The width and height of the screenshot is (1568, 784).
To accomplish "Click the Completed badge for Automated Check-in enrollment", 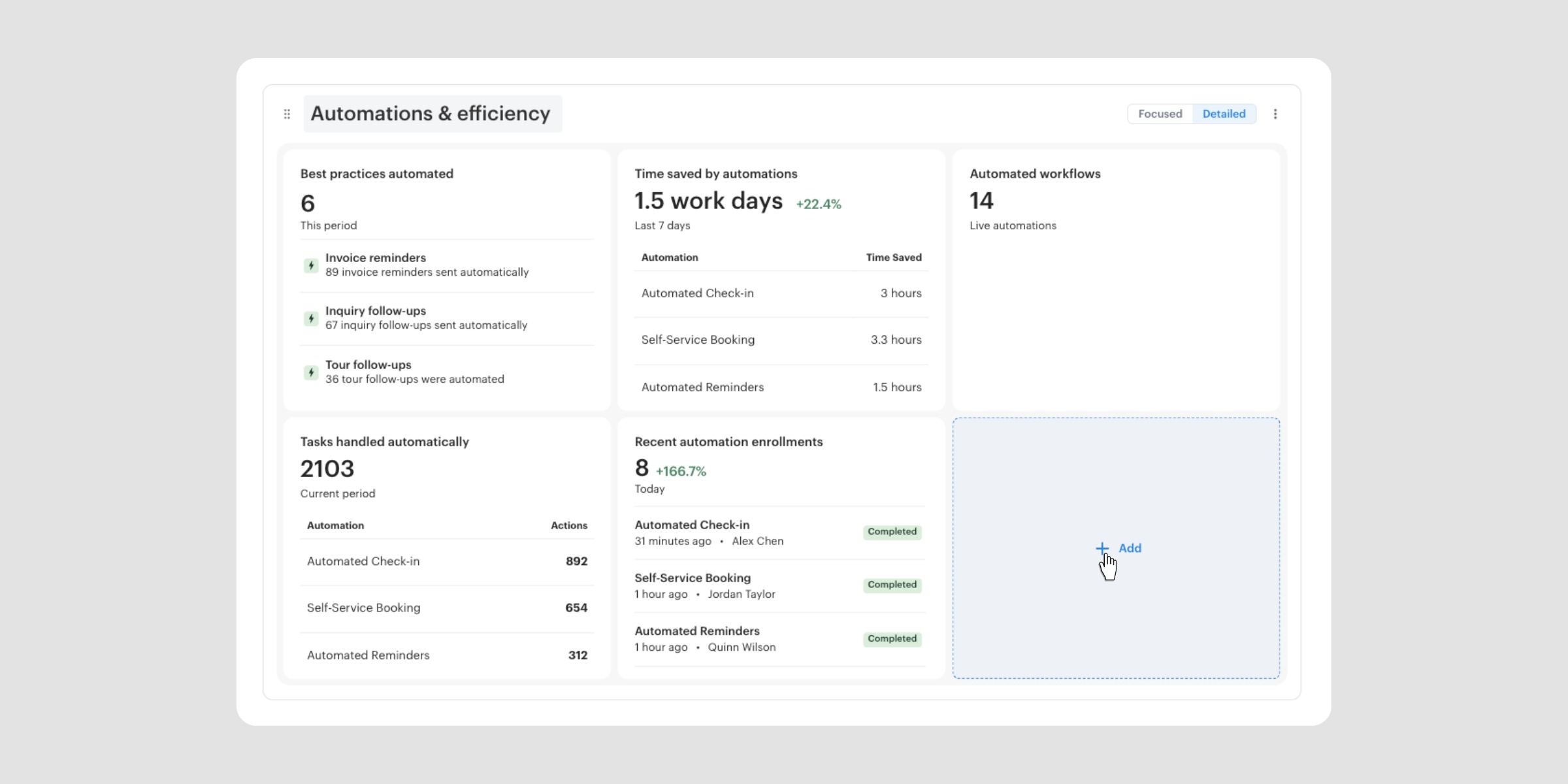I will click(x=892, y=532).
